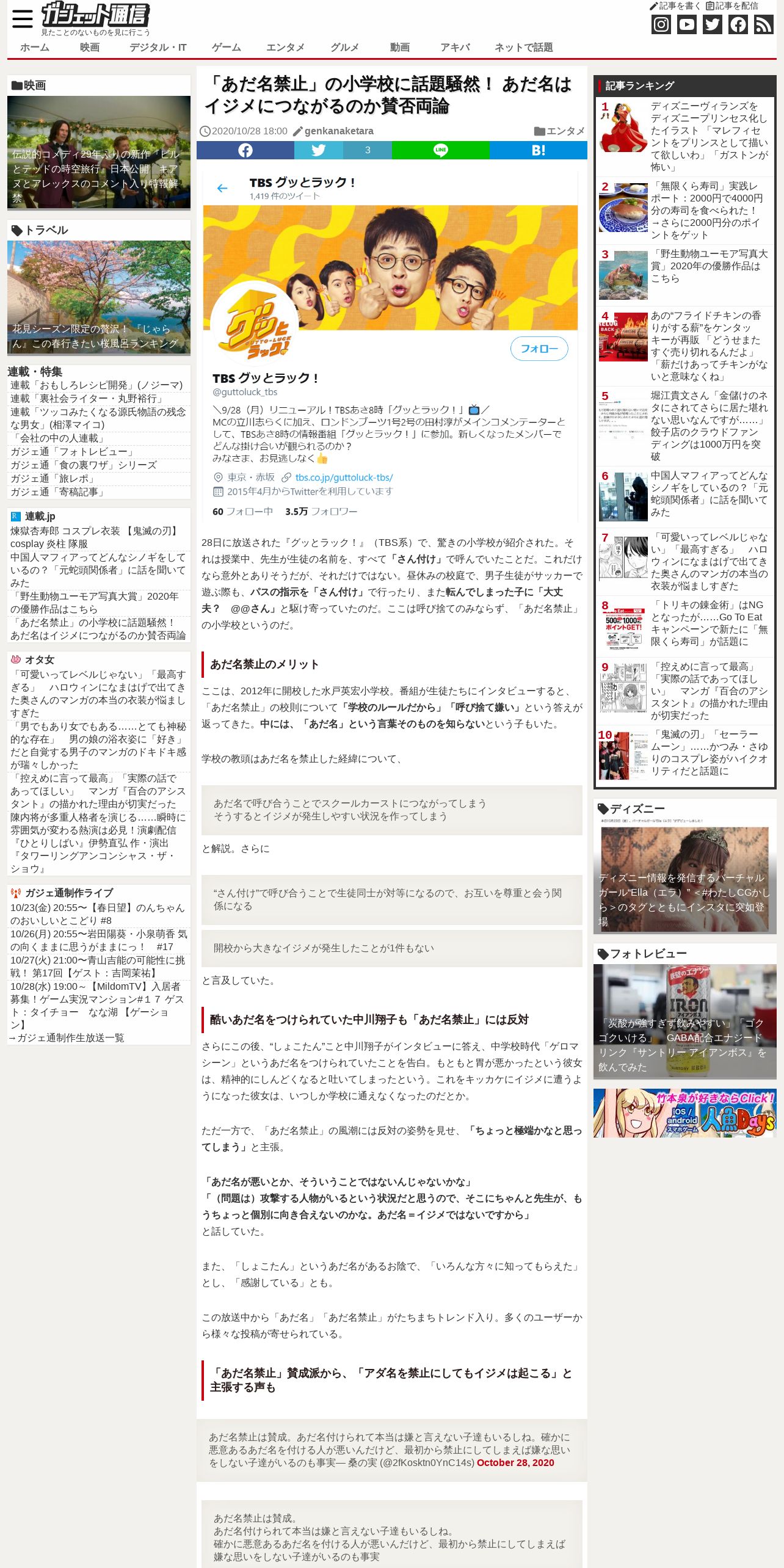Open ranking item 1 Disney villains thumbnail
This screenshot has height=1568, width=784.
(x=623, y=126)
